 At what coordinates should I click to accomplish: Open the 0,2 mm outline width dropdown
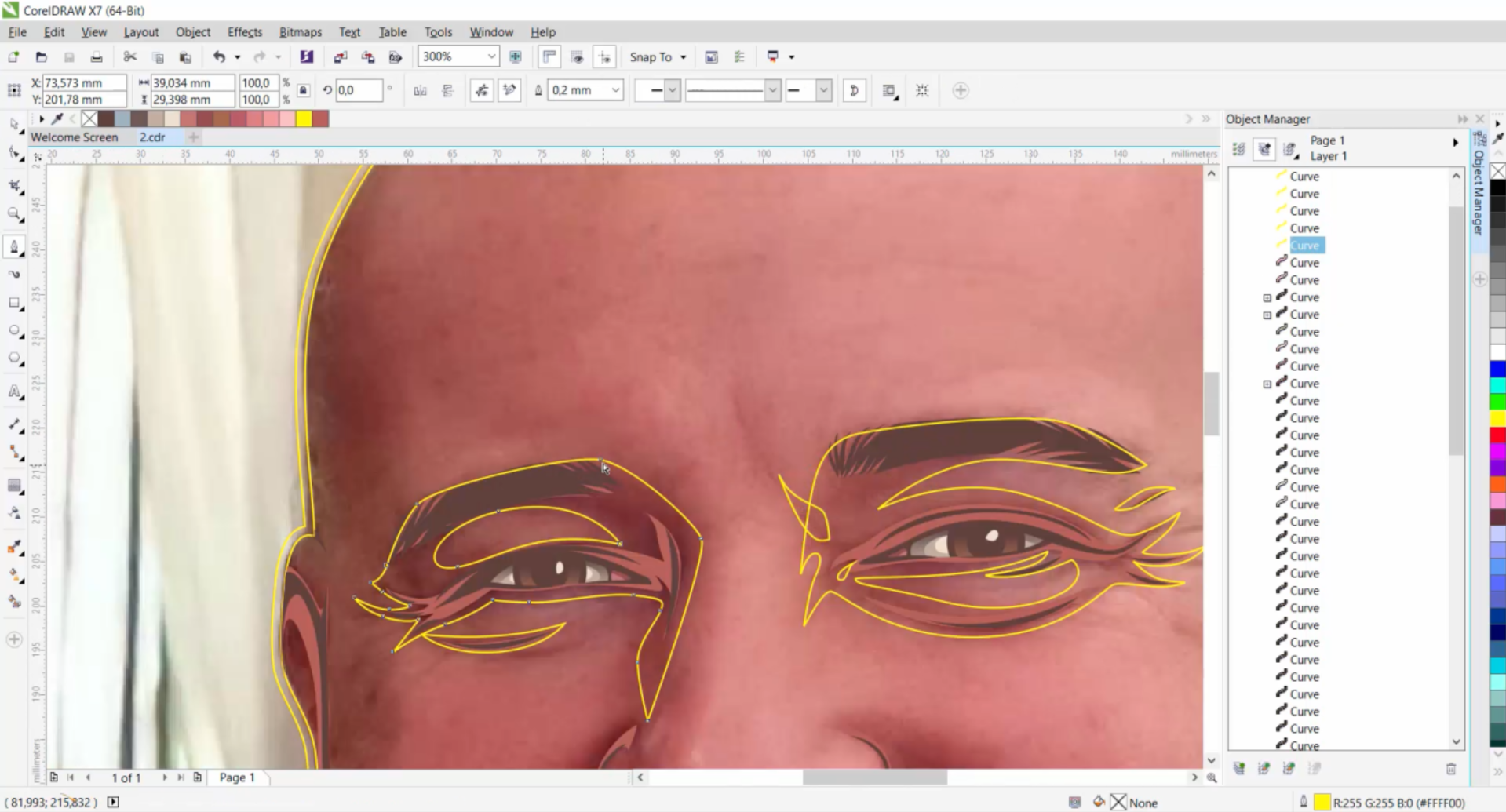(x=615, y=90)
